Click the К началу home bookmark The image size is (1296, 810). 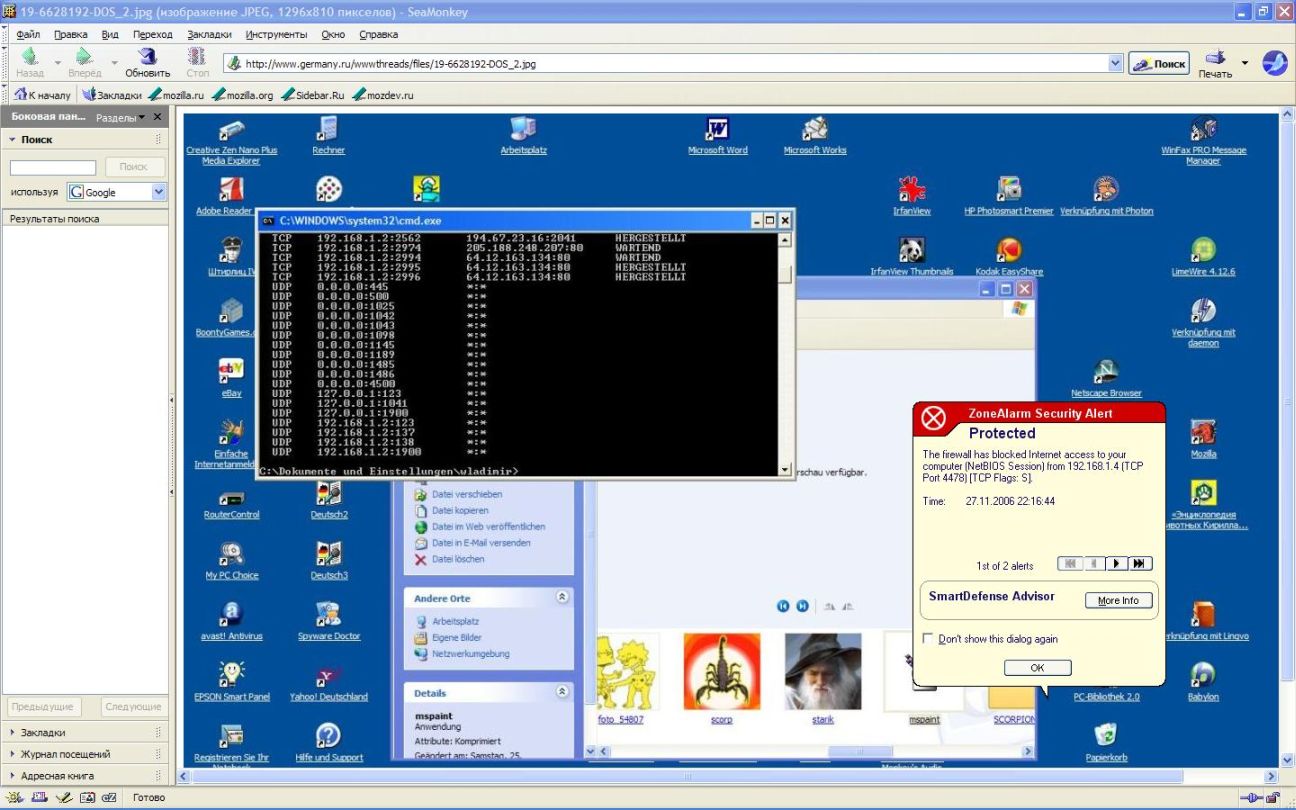(41, 95)
